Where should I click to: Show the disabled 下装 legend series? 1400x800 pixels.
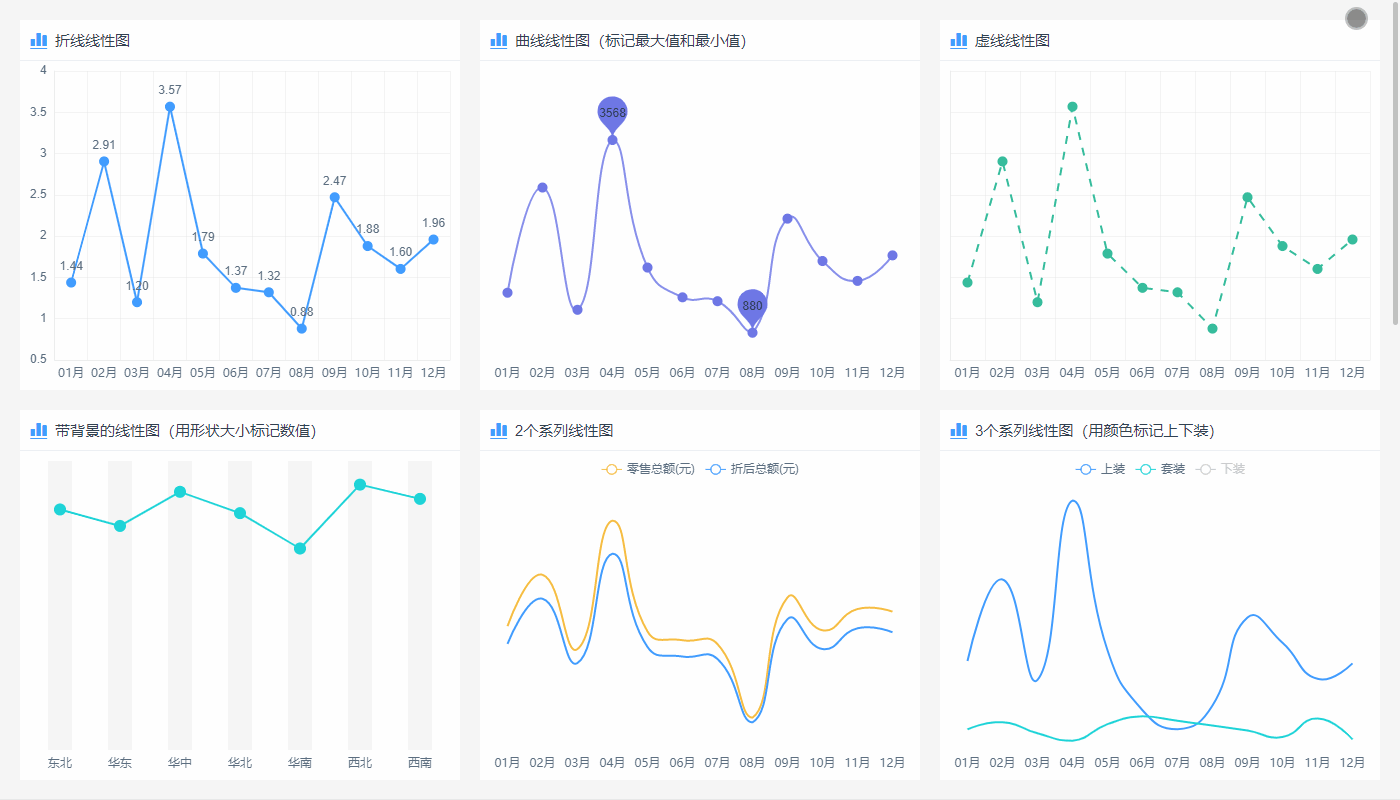(x=1221, y=469)
